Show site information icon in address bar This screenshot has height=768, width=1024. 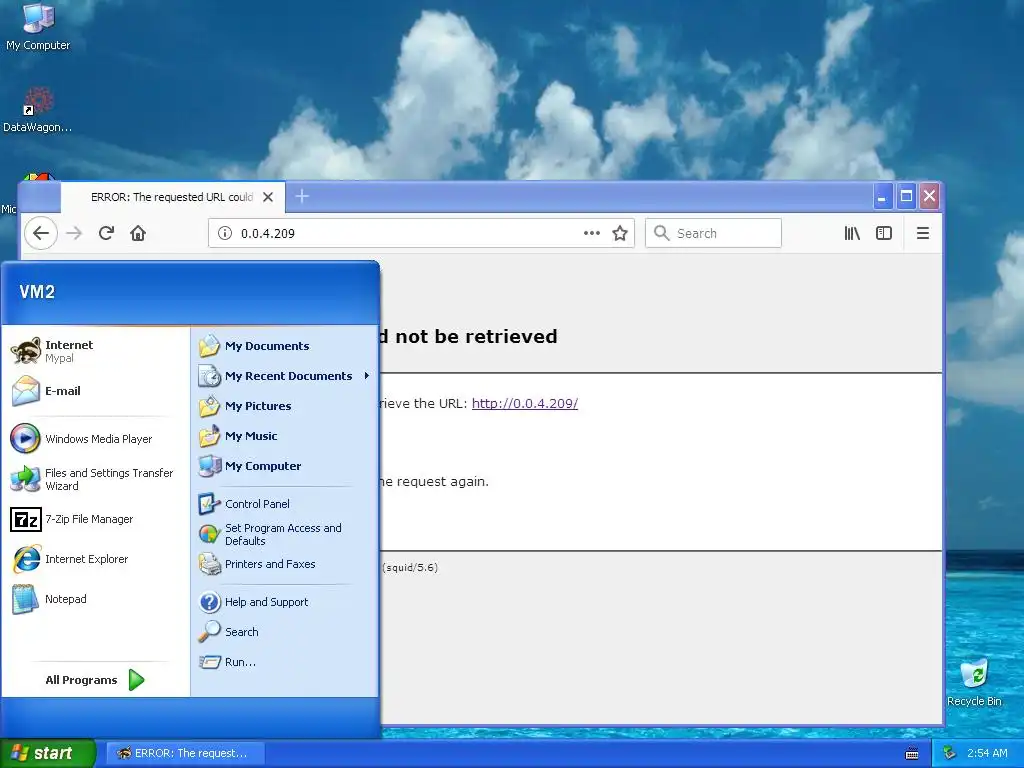tap(225, 233)
